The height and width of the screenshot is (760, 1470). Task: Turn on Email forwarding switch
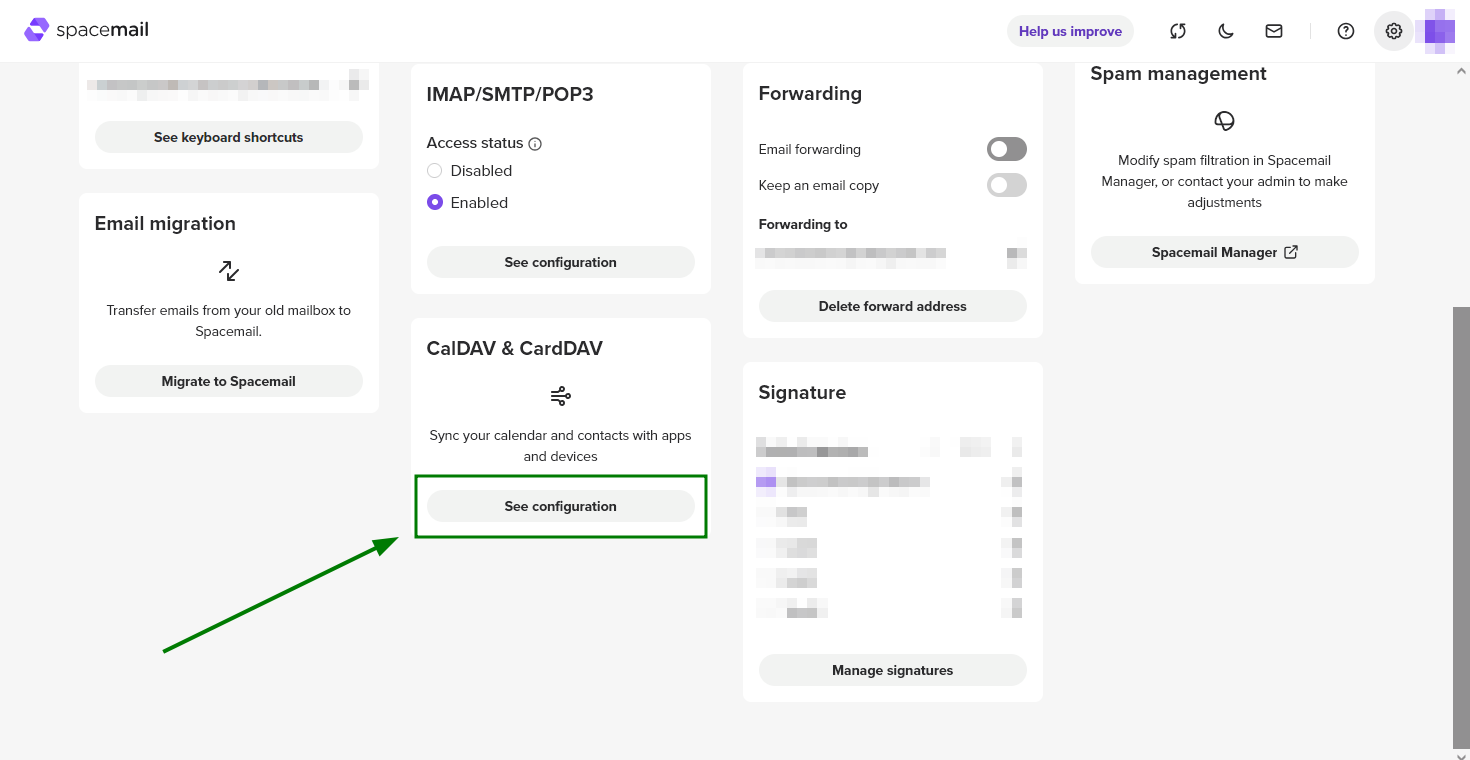pyautogui.click(x=1006, y=149)
